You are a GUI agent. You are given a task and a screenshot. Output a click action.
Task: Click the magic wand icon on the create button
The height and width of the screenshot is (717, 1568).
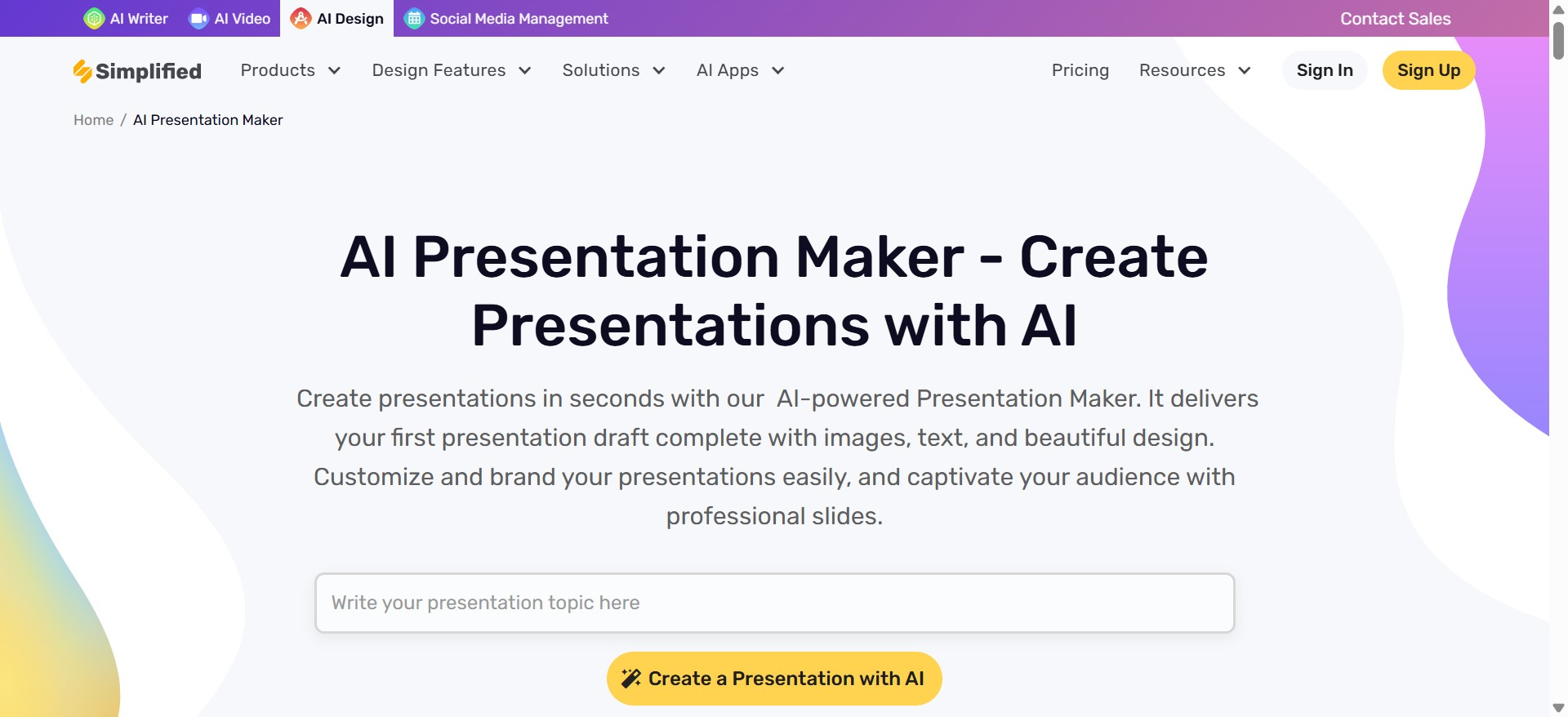631,679
